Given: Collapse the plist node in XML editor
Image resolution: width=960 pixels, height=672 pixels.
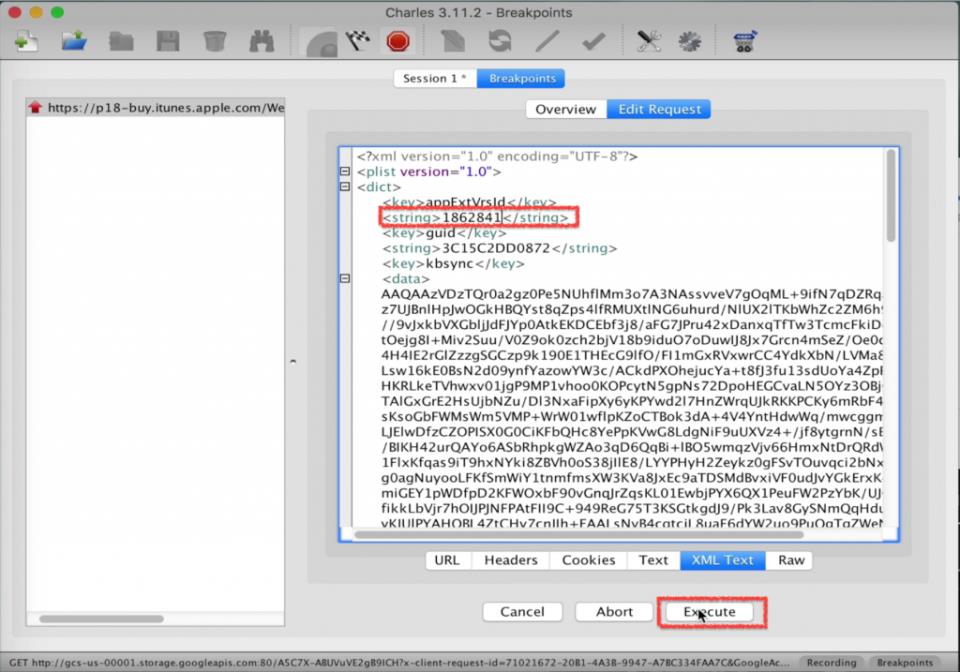Looking at the screenshot, I should point(346,172).
